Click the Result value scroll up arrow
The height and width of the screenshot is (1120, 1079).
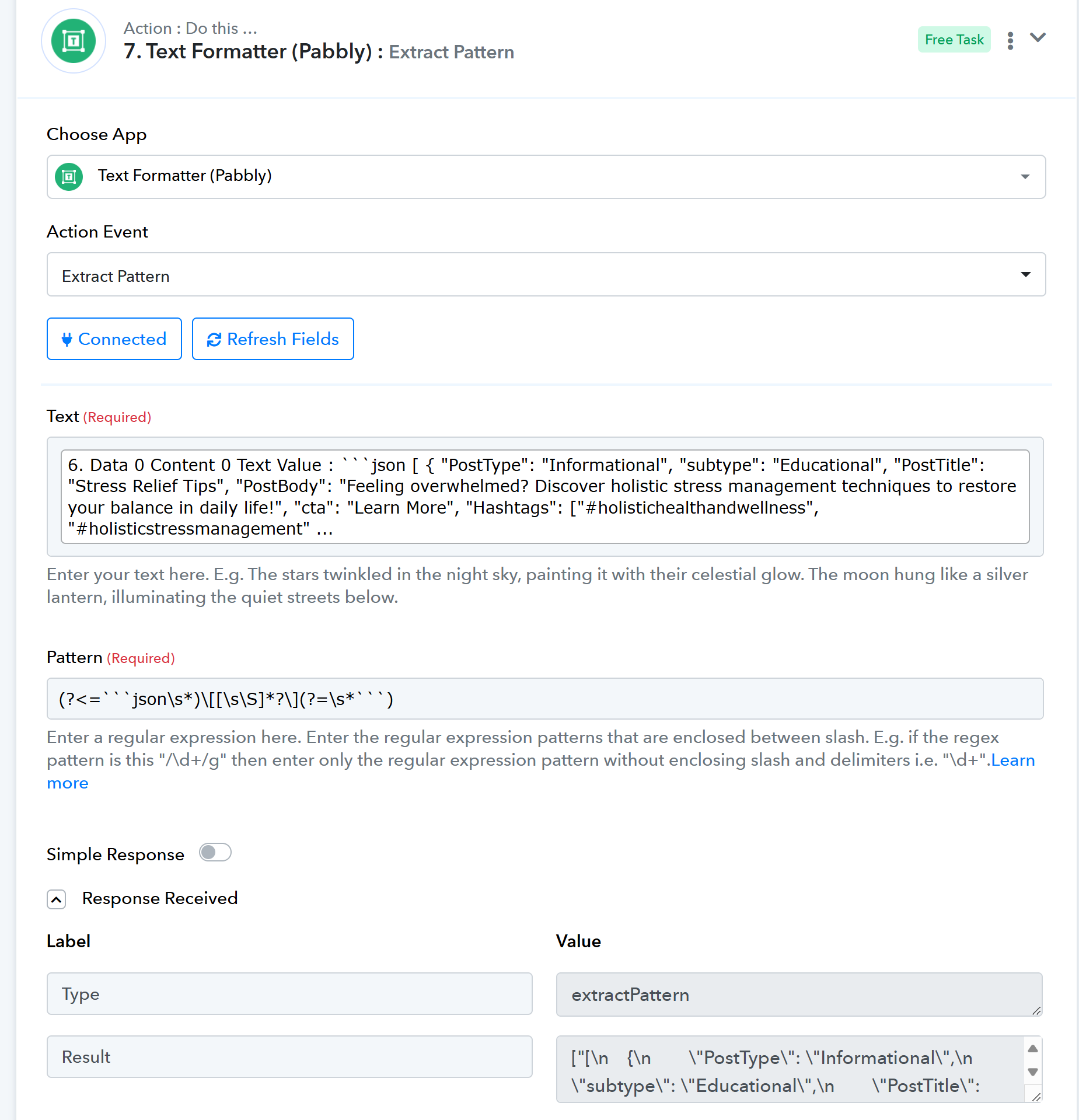tap(1033, 1048)
